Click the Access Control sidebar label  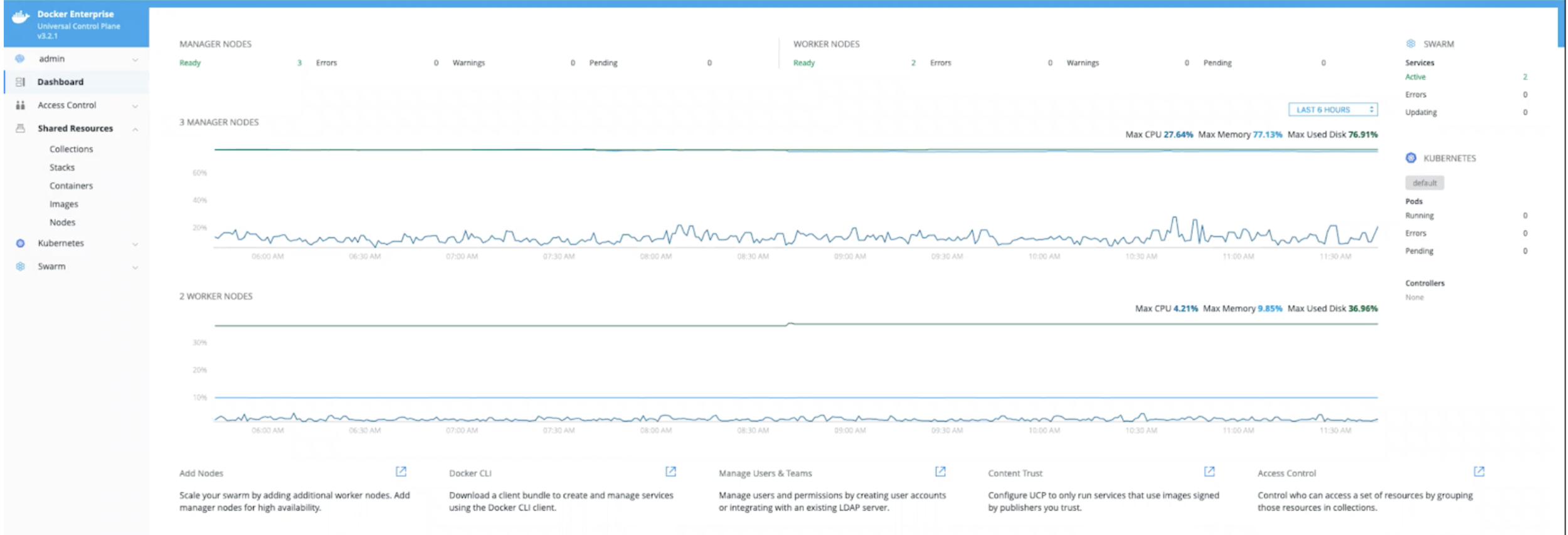point(66,105)
